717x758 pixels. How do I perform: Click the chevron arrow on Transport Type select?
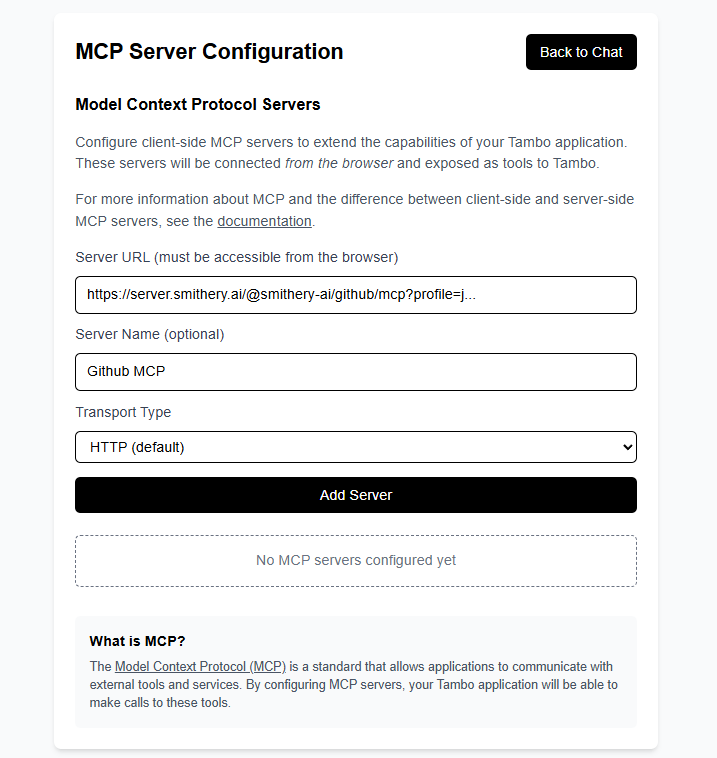tap(627, 447)
